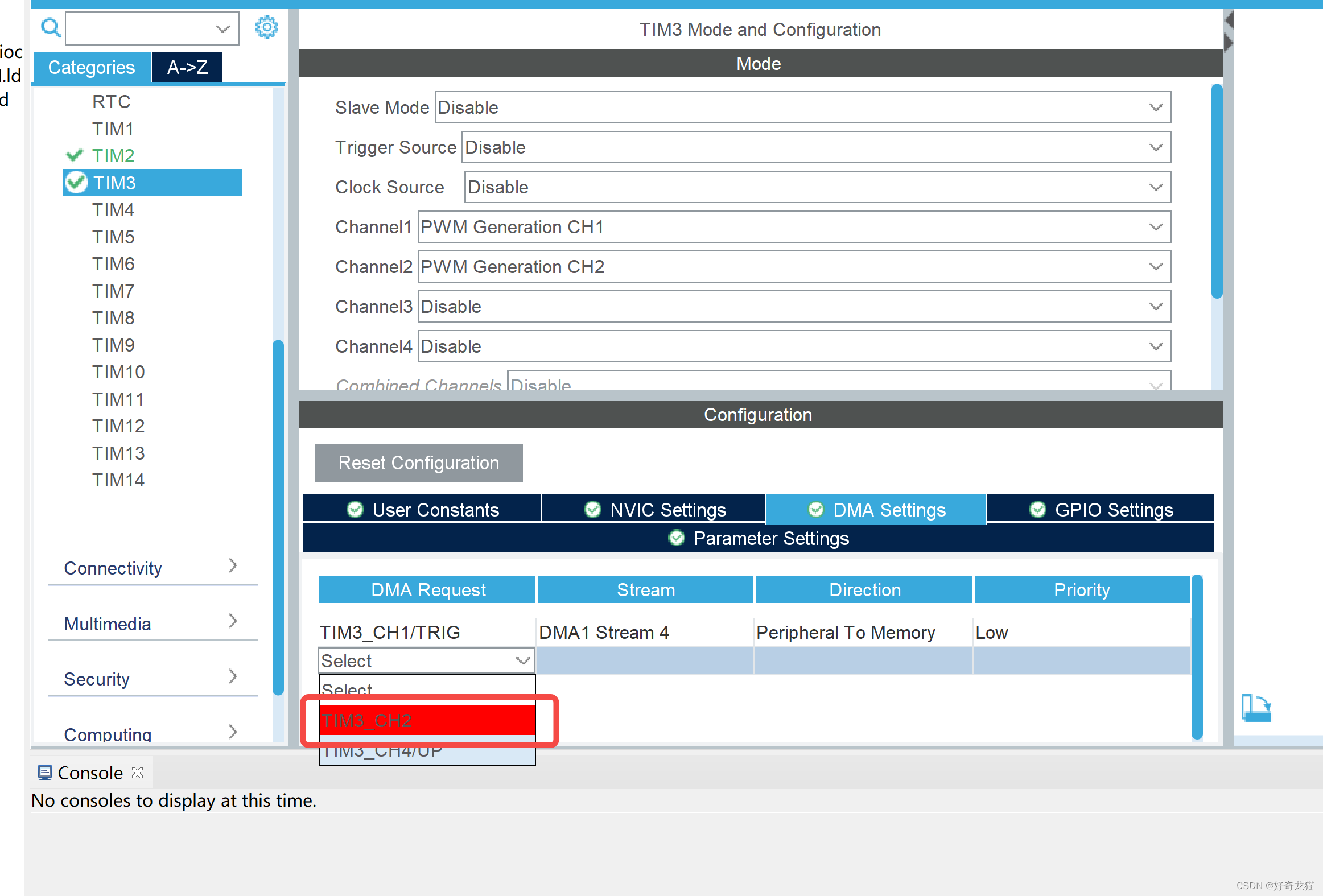Open the GPIO Settings tab
The width and height of the screenshot is (1323, 896).
[1101, 509]
